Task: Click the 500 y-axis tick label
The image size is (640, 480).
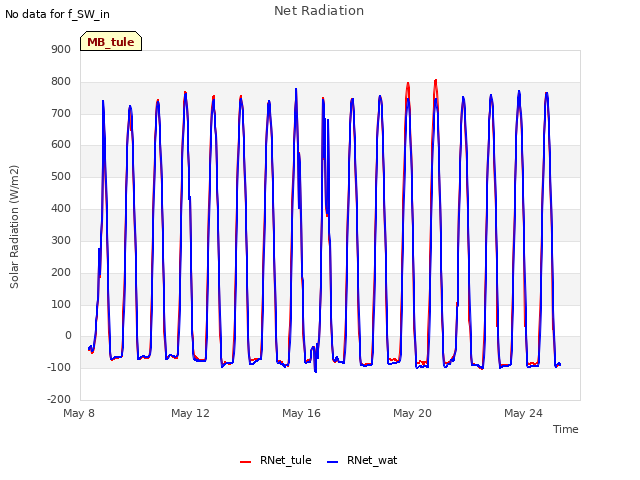Action: (x=61, y=177)
